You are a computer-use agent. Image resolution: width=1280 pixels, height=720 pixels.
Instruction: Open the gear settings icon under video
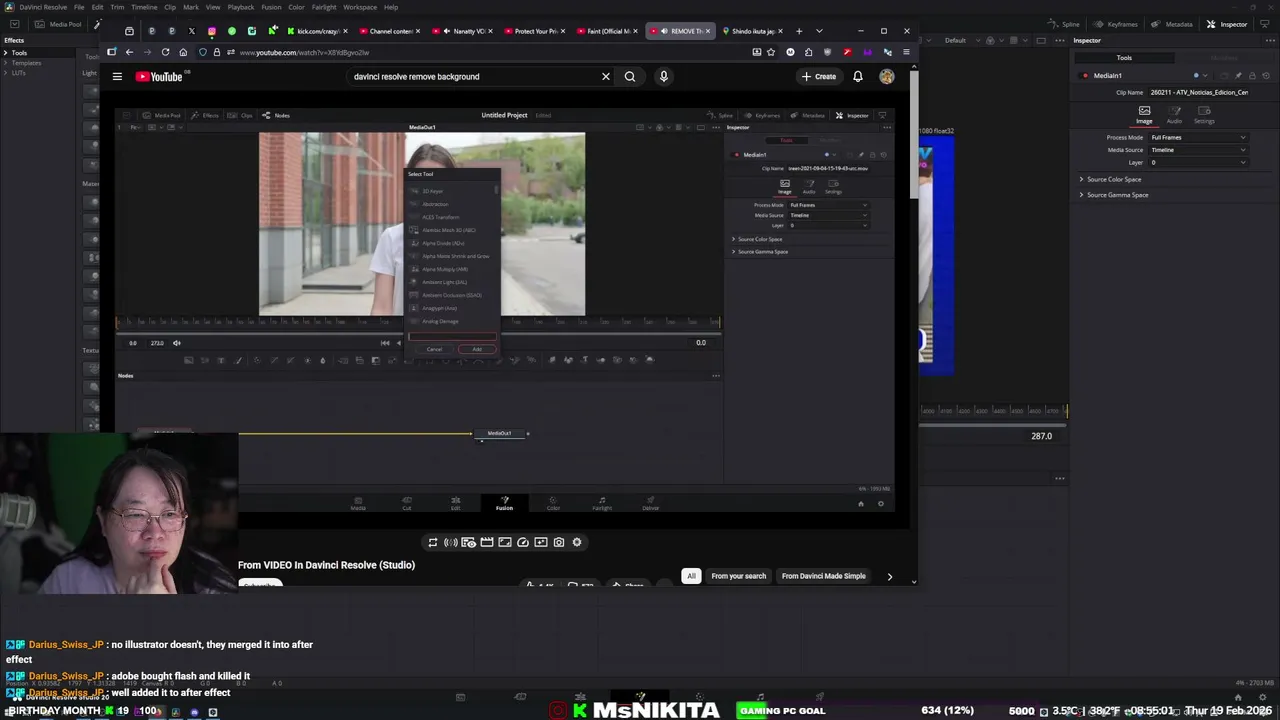coord(577,542)
